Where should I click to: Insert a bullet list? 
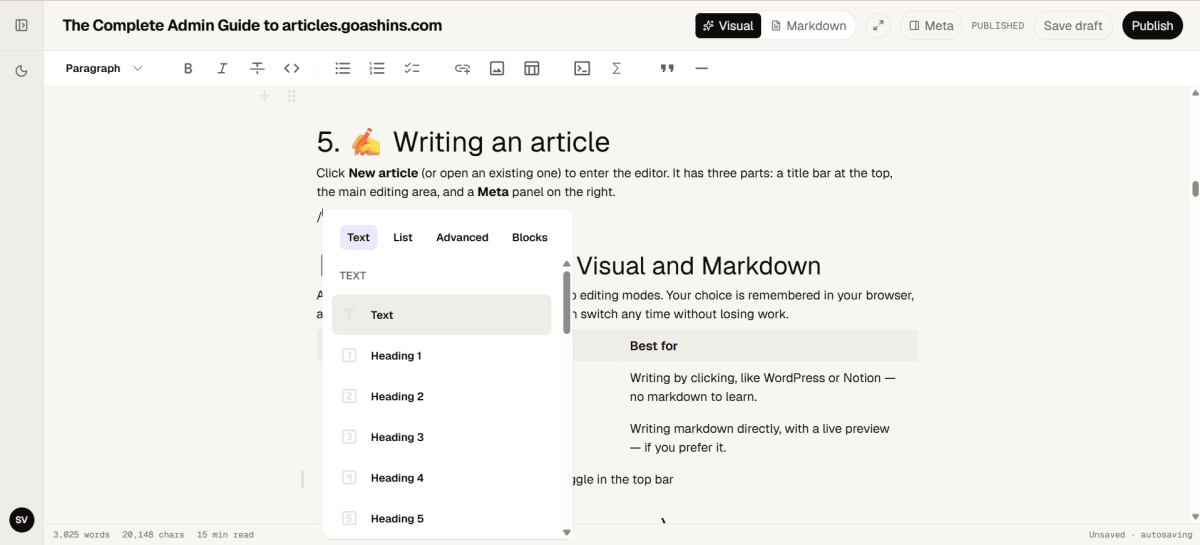click(343, 68)
